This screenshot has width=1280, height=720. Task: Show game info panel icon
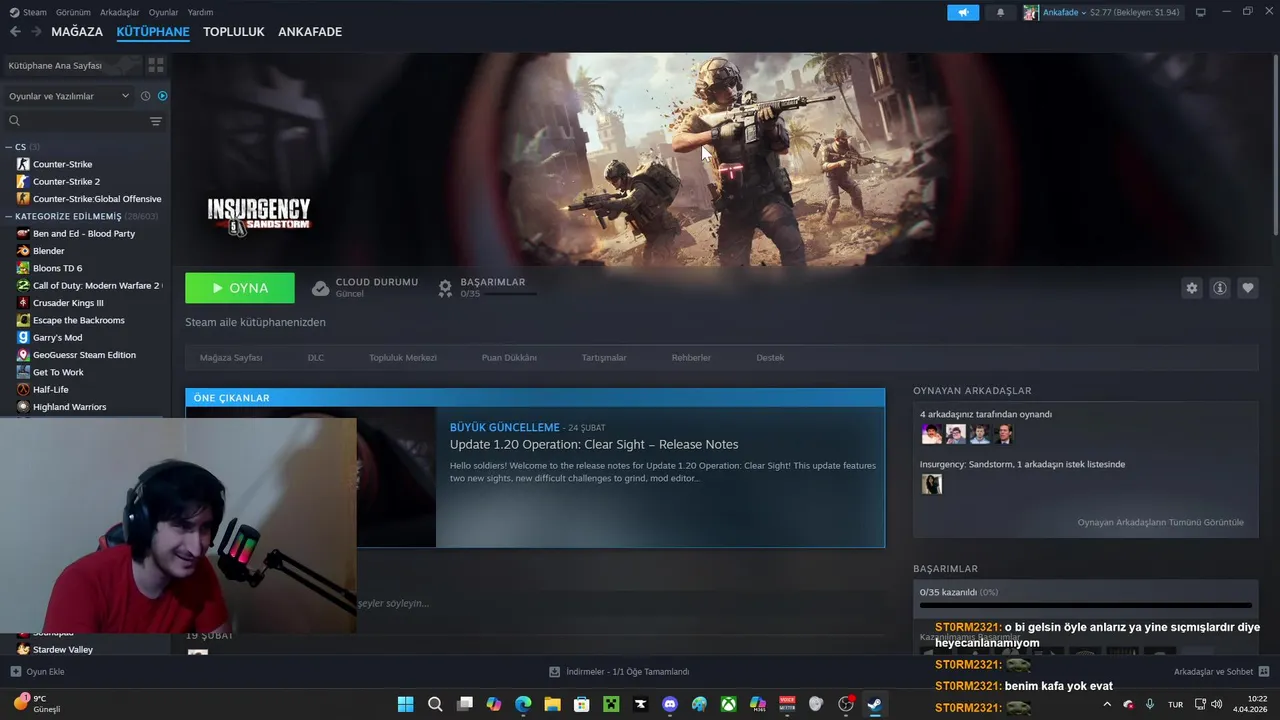(x=1220, y=288)
